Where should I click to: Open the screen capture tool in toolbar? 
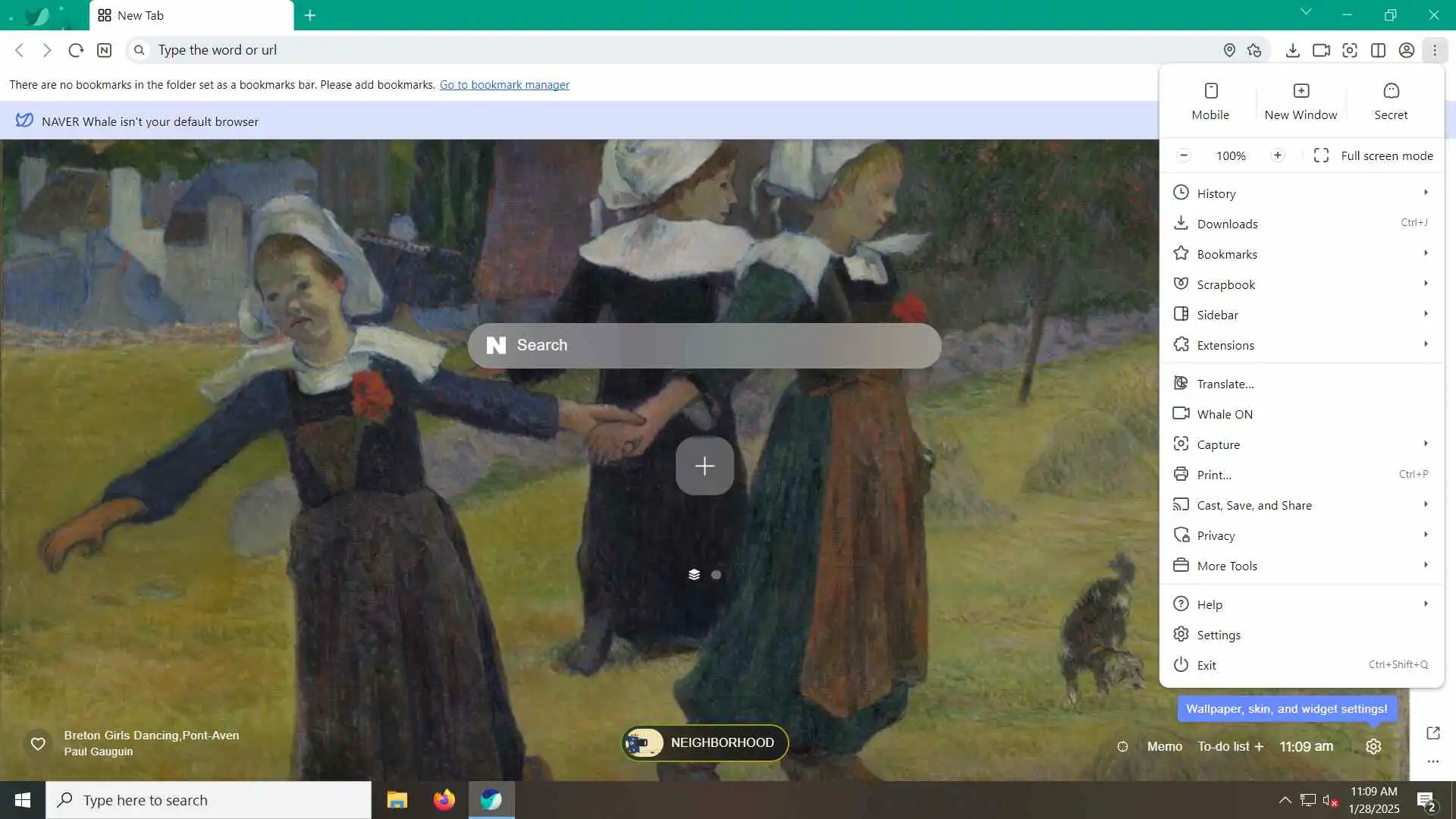(x=1350, y=50)
